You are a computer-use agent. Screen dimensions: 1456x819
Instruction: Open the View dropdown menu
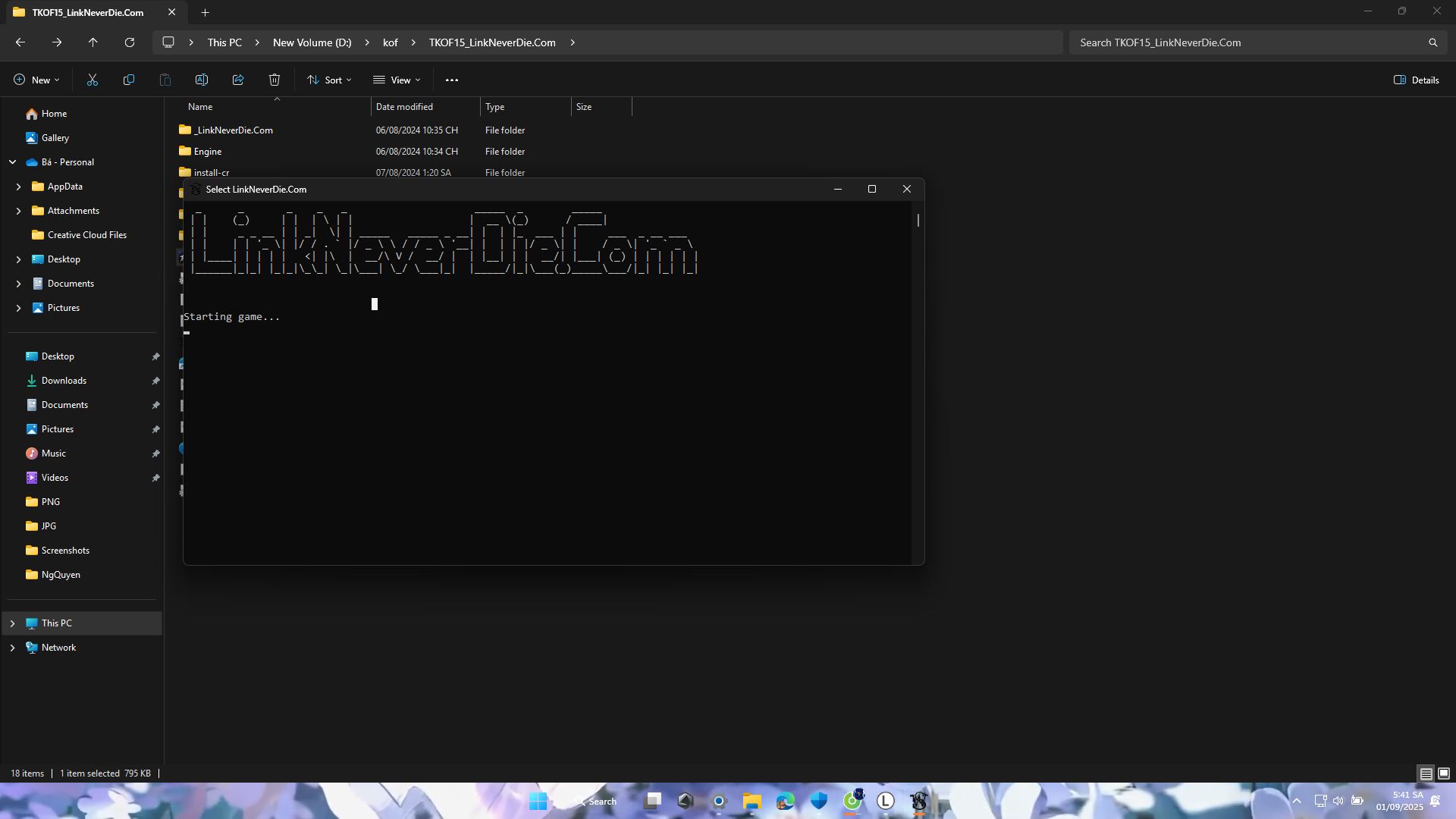397,80
